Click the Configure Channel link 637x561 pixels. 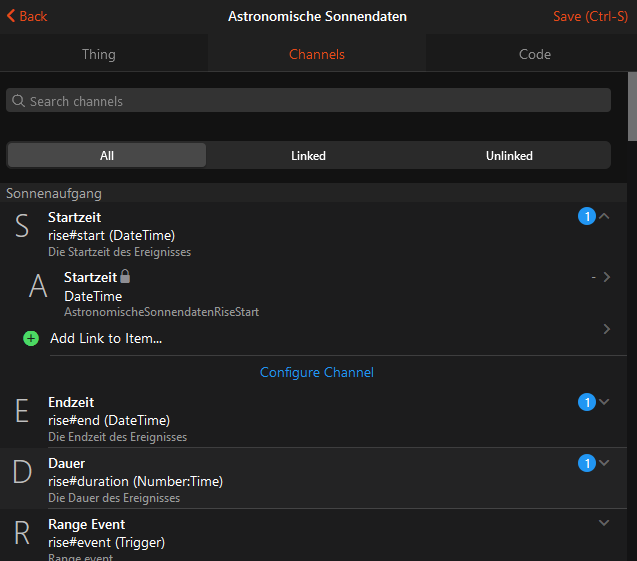317,372
